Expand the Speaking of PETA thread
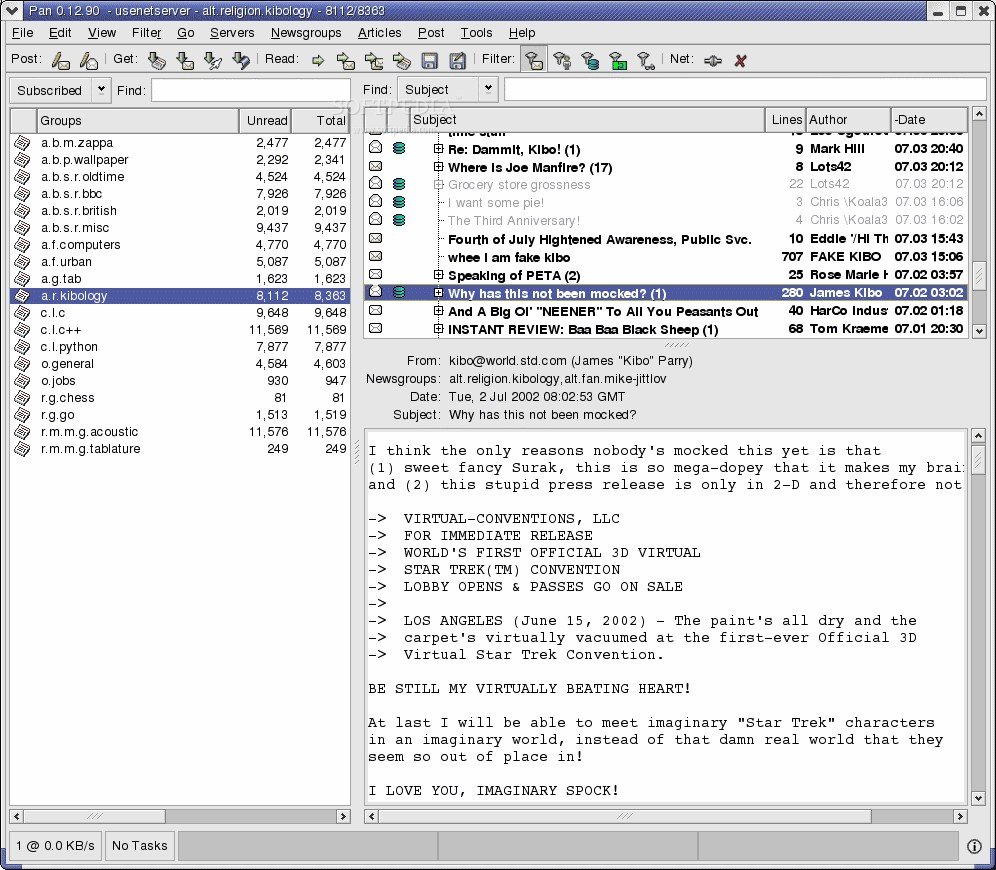Image resolution: width=996 pixels, height=870 pixels. point(438,274)
